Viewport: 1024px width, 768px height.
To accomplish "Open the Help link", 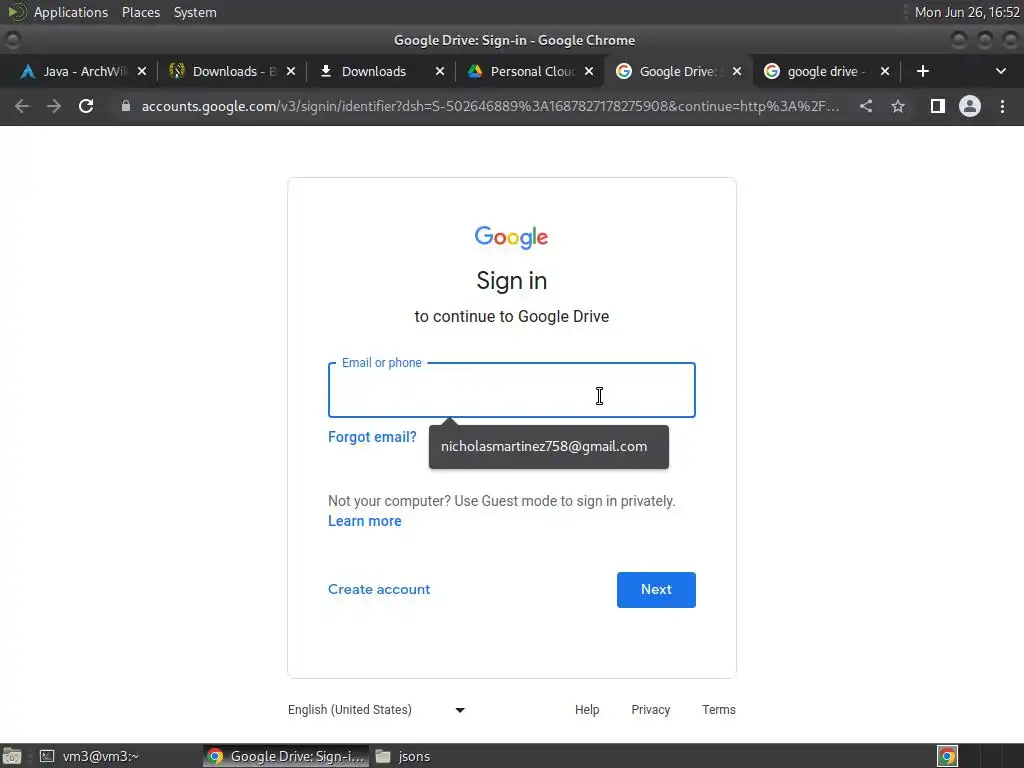I will click(x=586, y=710).
